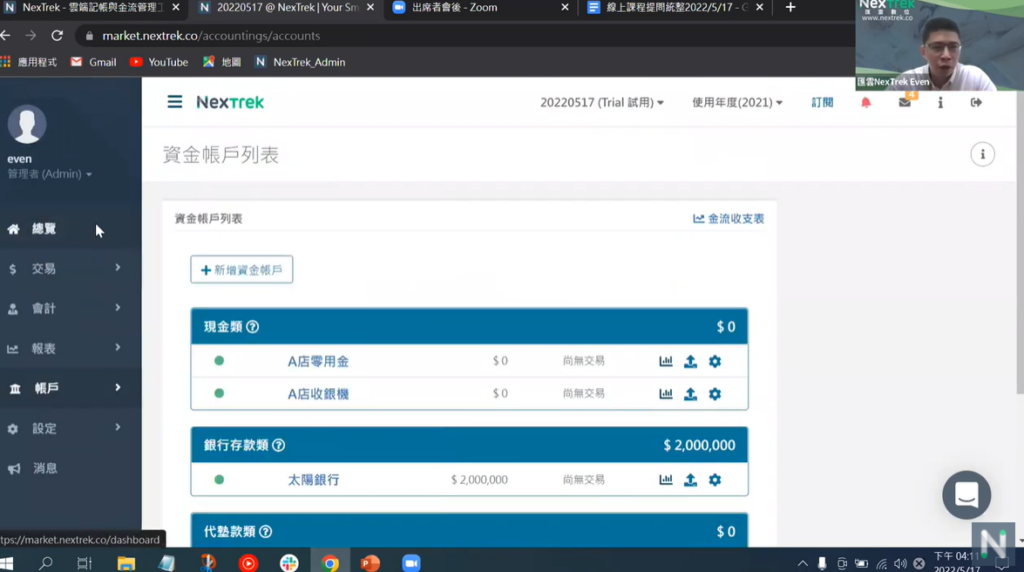Reload the browser page

(57, 35)
